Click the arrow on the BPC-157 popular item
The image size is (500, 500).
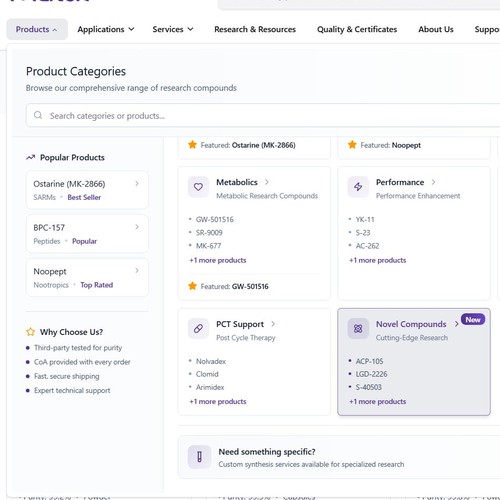137,227
